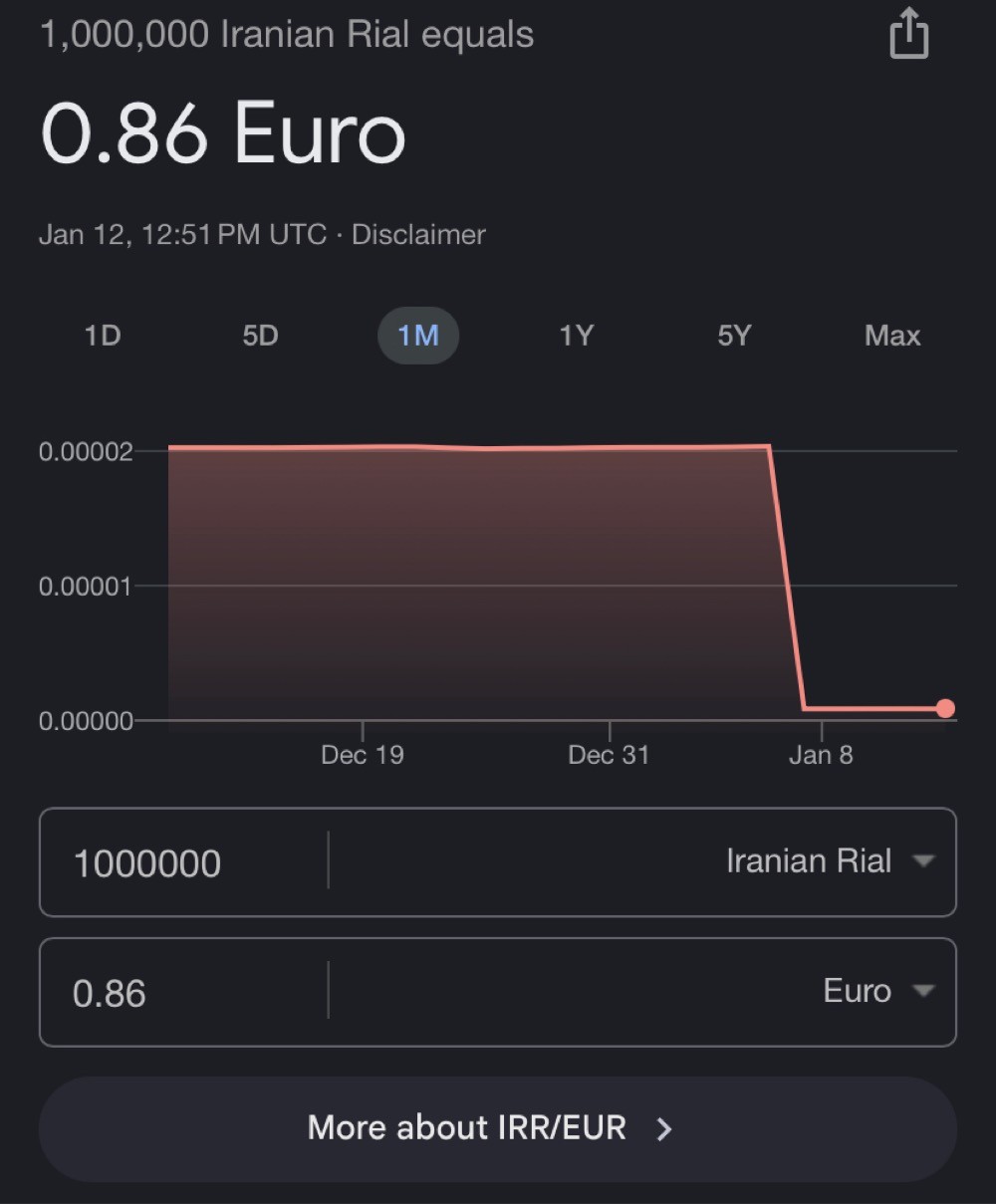996x1204 pixels.
Task: Click the sharp drop in chart line
Action: (787, 578)
